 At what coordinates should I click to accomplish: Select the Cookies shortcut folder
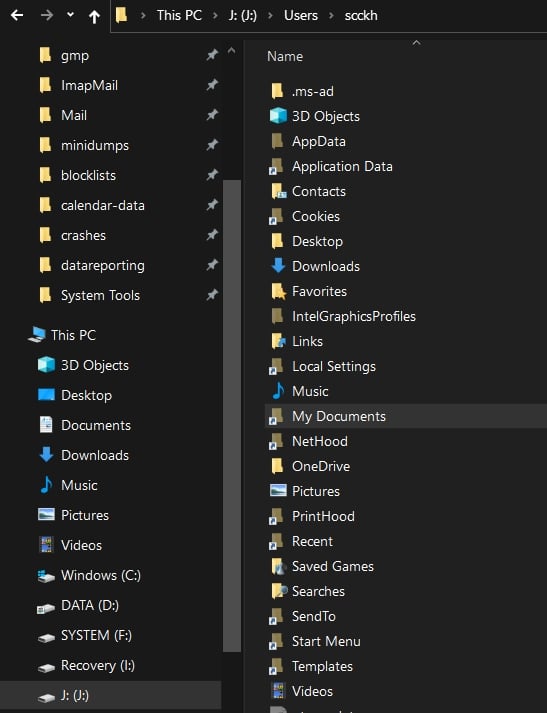[316, 216]
